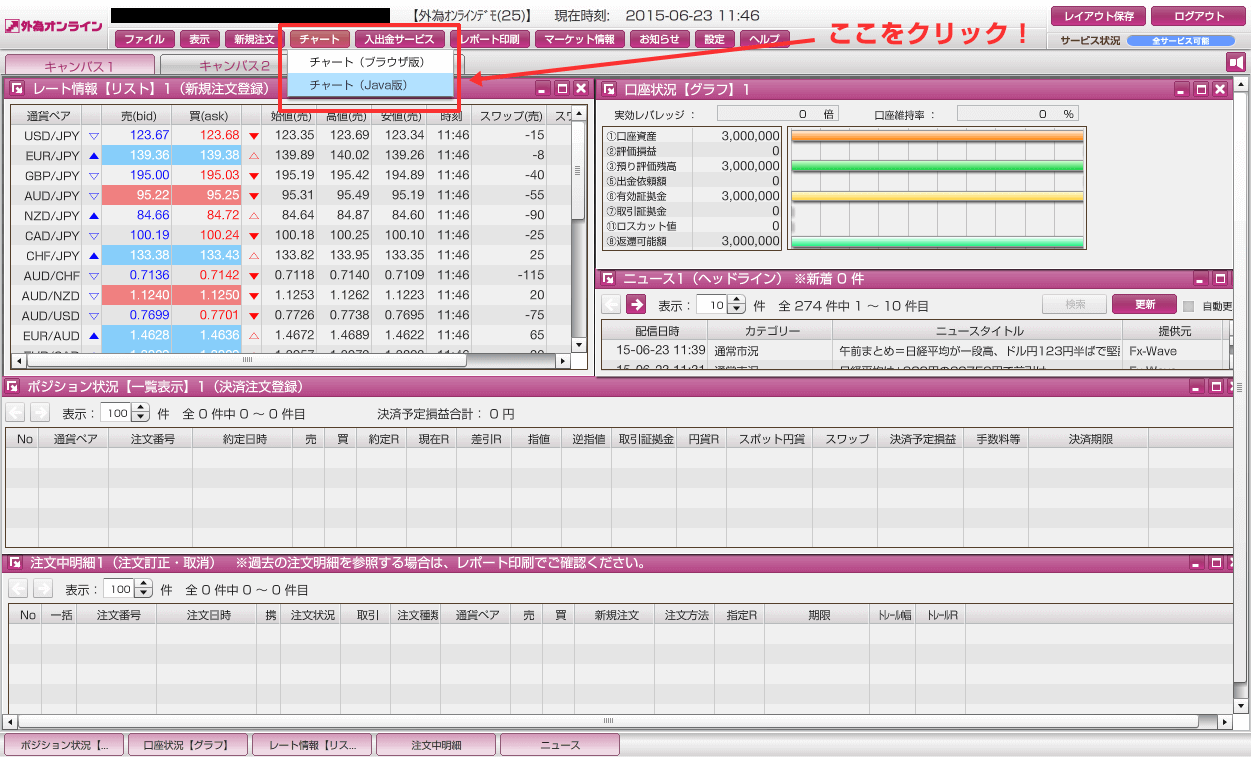Screen dimensions: 1251x757
Task: Click the 注文中明細 panel title icon
Action: click(13, 563)
